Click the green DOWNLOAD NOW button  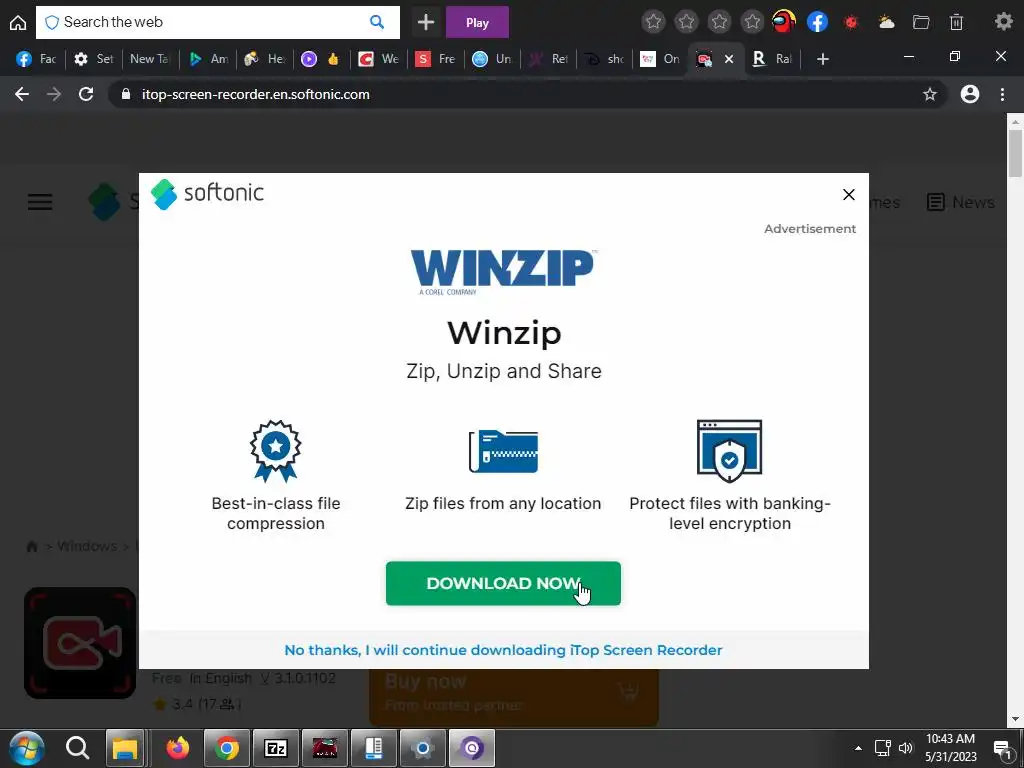(503, 583)
